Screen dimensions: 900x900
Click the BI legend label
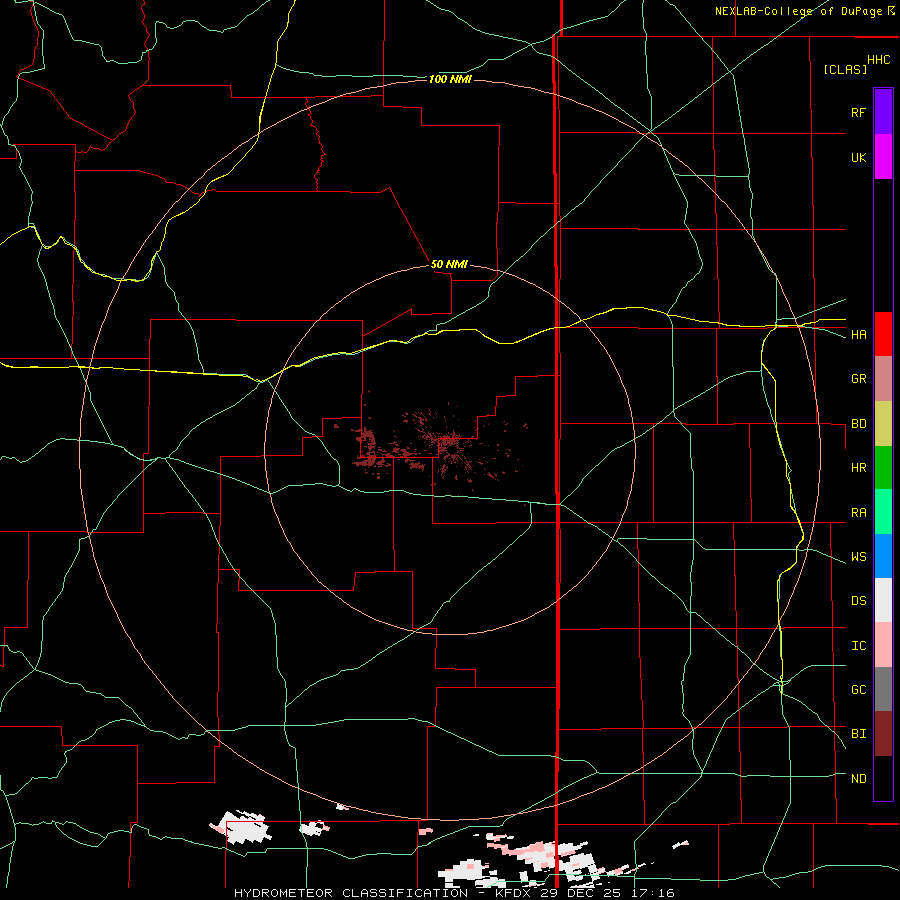pos(858,734)
